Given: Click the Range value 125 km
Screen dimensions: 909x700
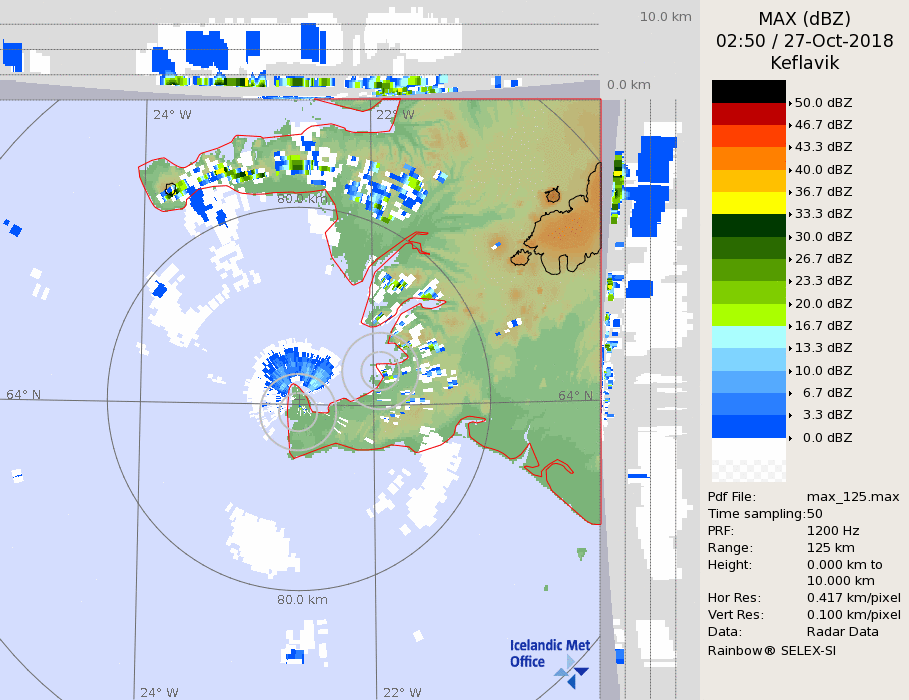Looking at the screenshot, I should click(x=832, y=548).
